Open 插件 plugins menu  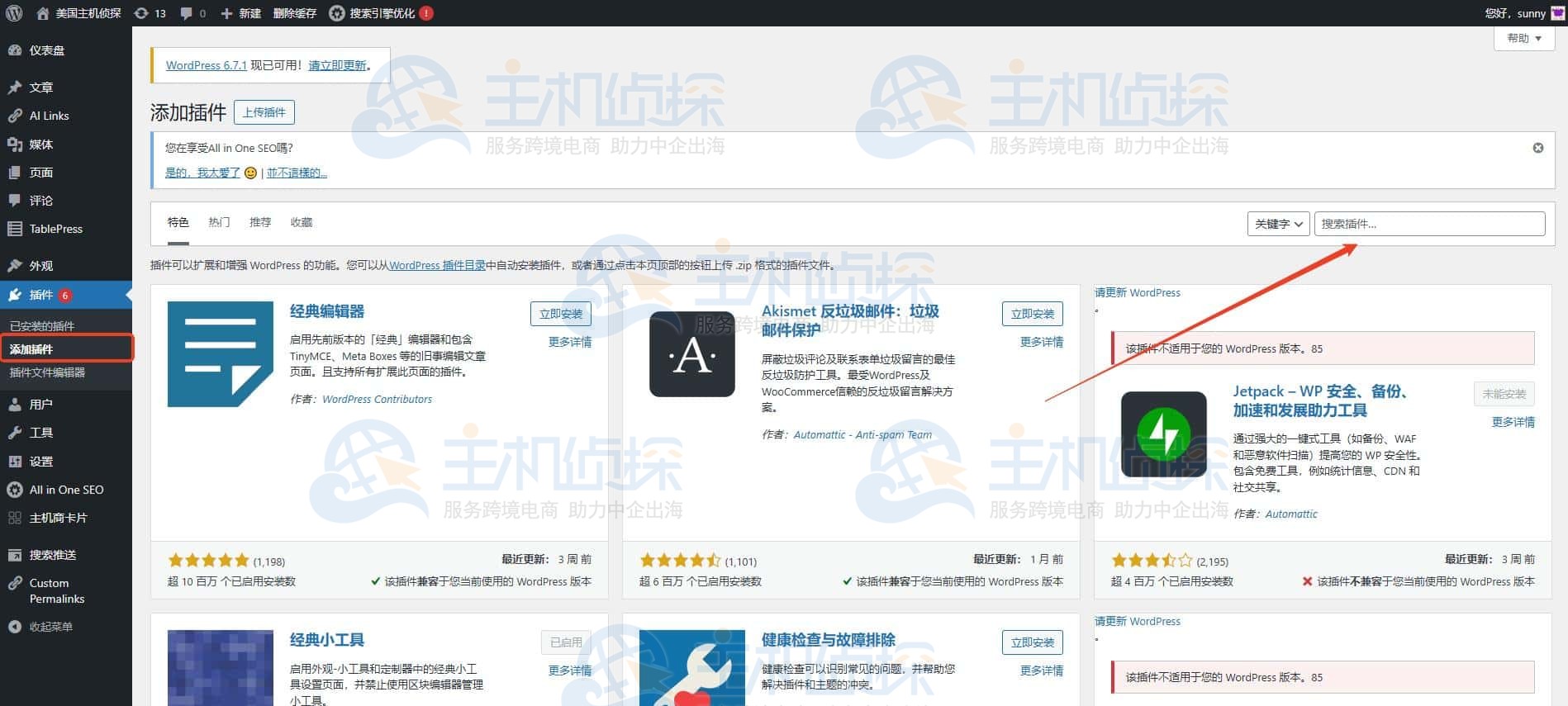click(x=66, y=295)
